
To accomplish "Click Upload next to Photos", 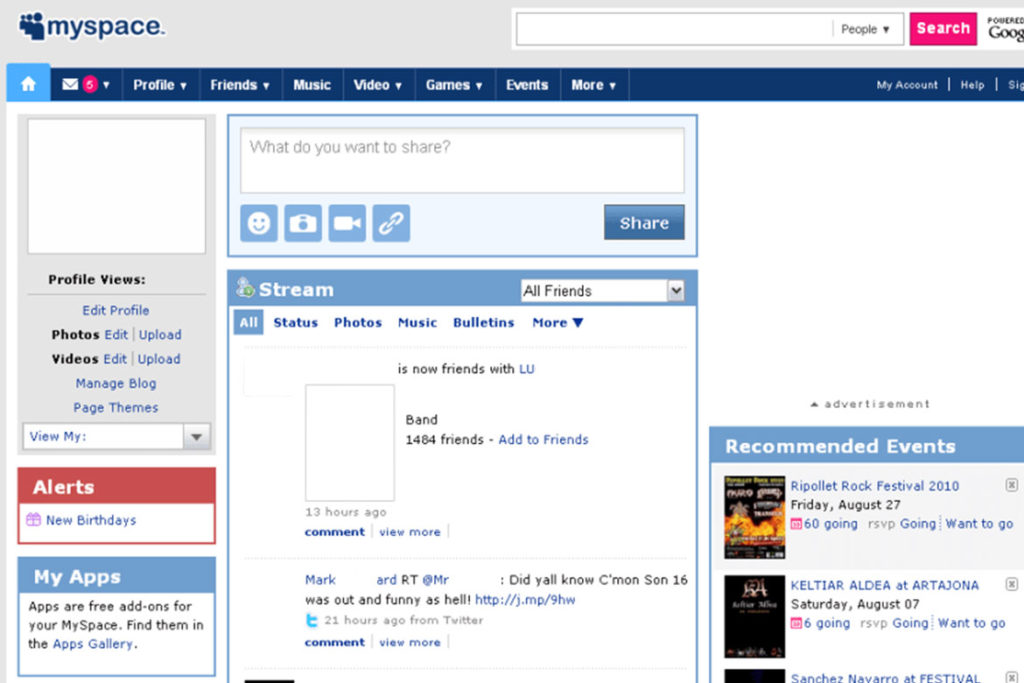I will click(160, 334).
